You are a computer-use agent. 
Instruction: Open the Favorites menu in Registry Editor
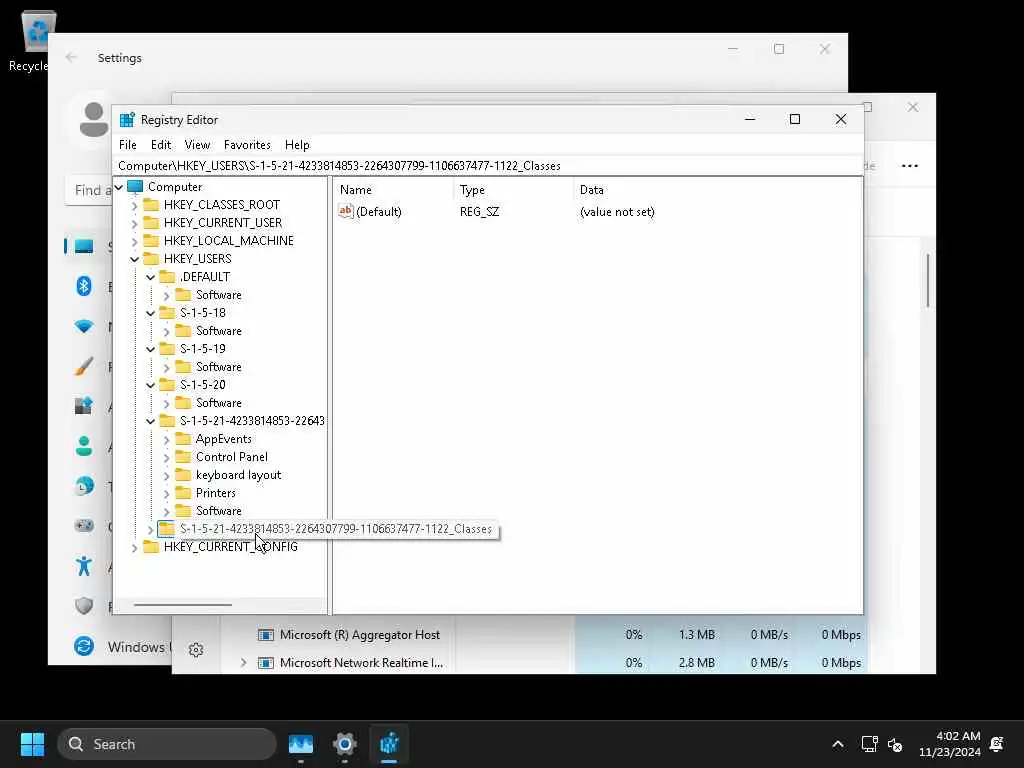[247, 145]
